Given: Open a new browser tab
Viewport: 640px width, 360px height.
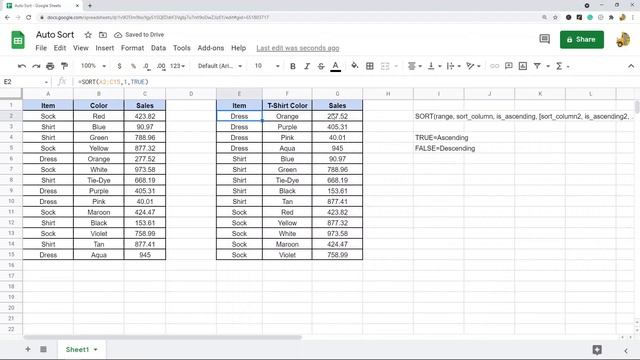Looking at the screenshot, I should 90,6.
